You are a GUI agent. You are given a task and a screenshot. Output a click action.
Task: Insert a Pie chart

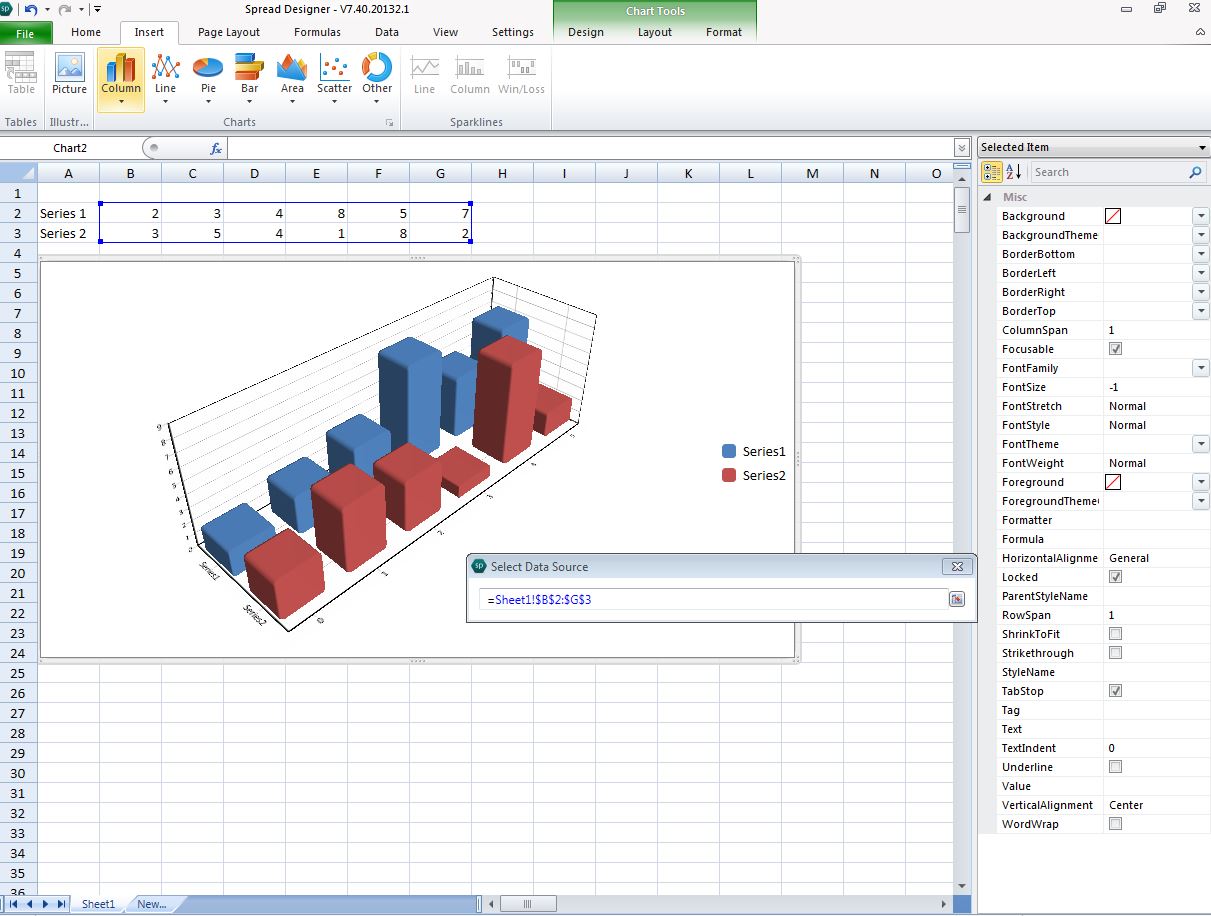[x=208, y=79]
